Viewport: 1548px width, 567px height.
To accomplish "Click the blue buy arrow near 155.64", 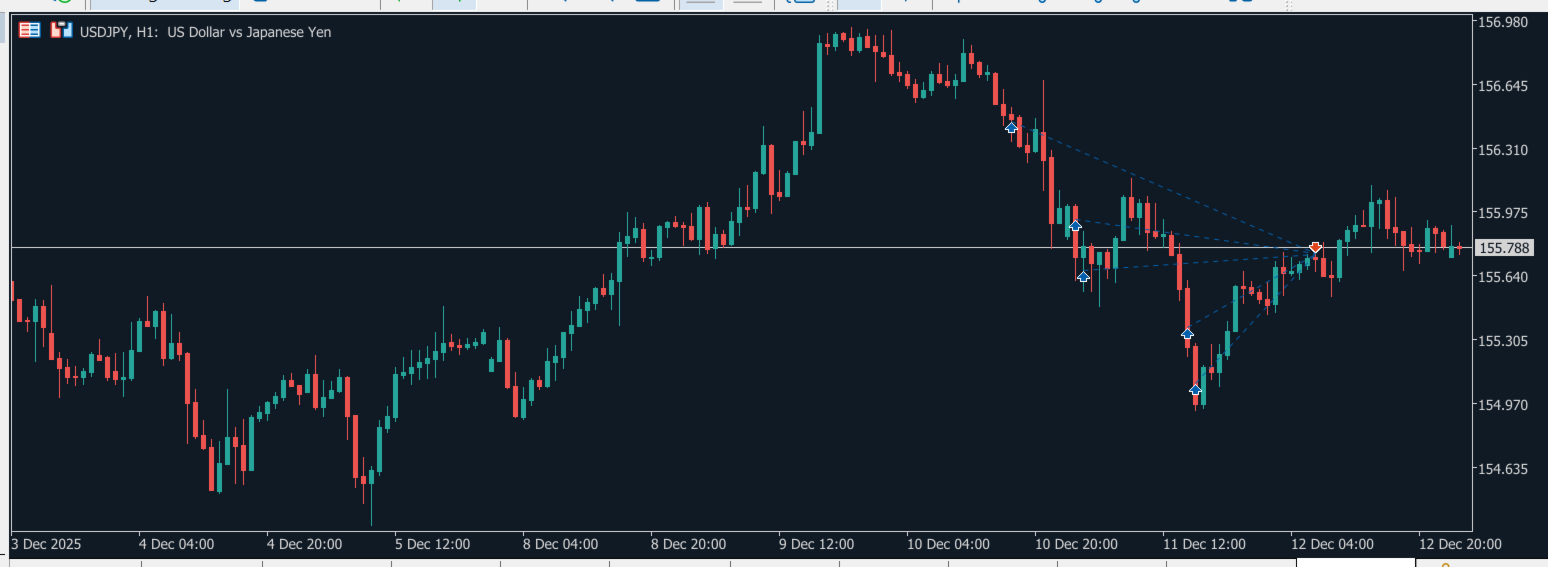I will click(x=1083, y=276).
